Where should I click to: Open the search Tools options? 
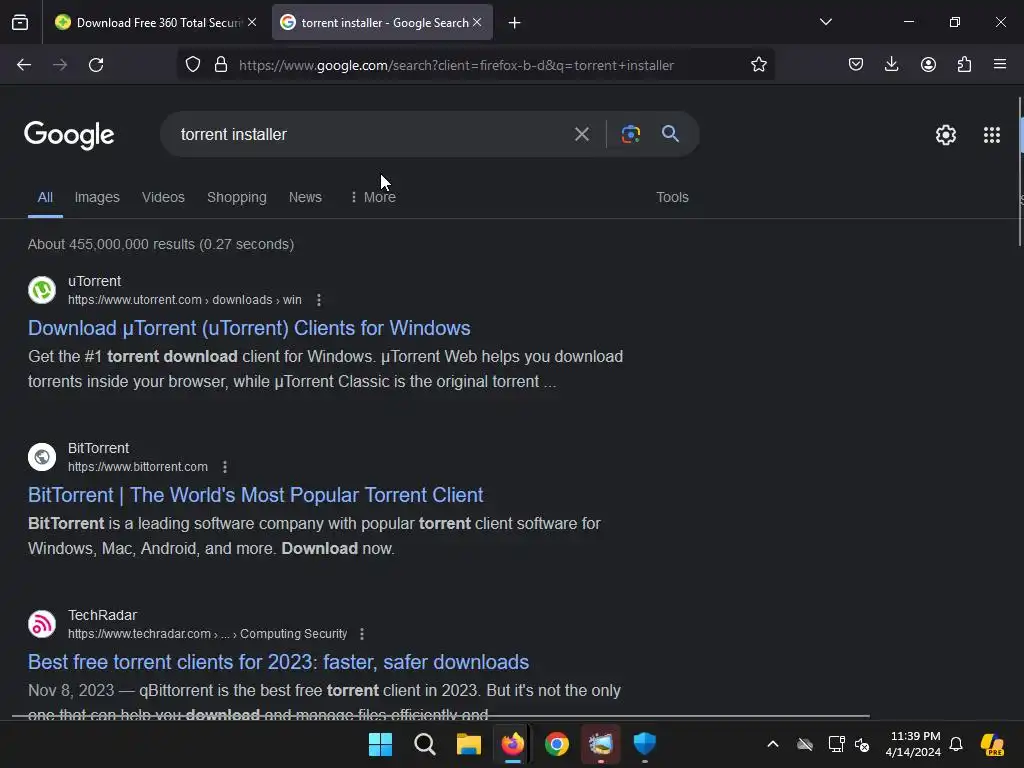coord(672,197)
